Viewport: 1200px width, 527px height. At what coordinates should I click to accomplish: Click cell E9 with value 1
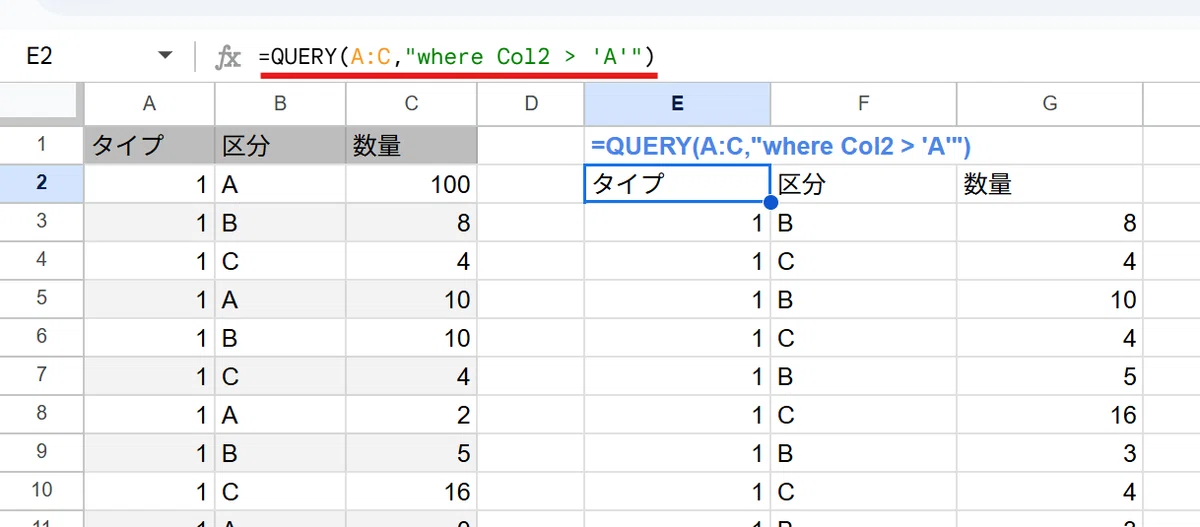coord(677,452)
